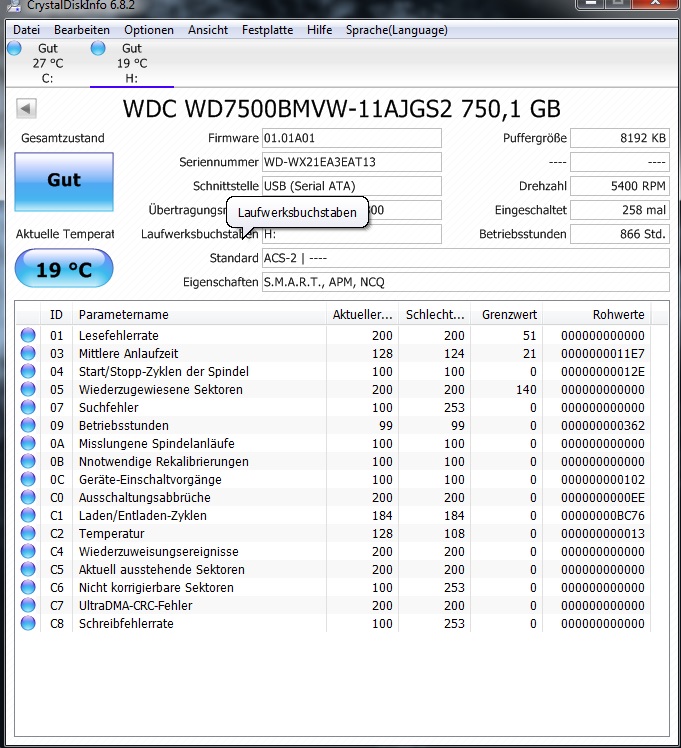
Task: Click the previous disk arrow button
Action: pos(26,108)
